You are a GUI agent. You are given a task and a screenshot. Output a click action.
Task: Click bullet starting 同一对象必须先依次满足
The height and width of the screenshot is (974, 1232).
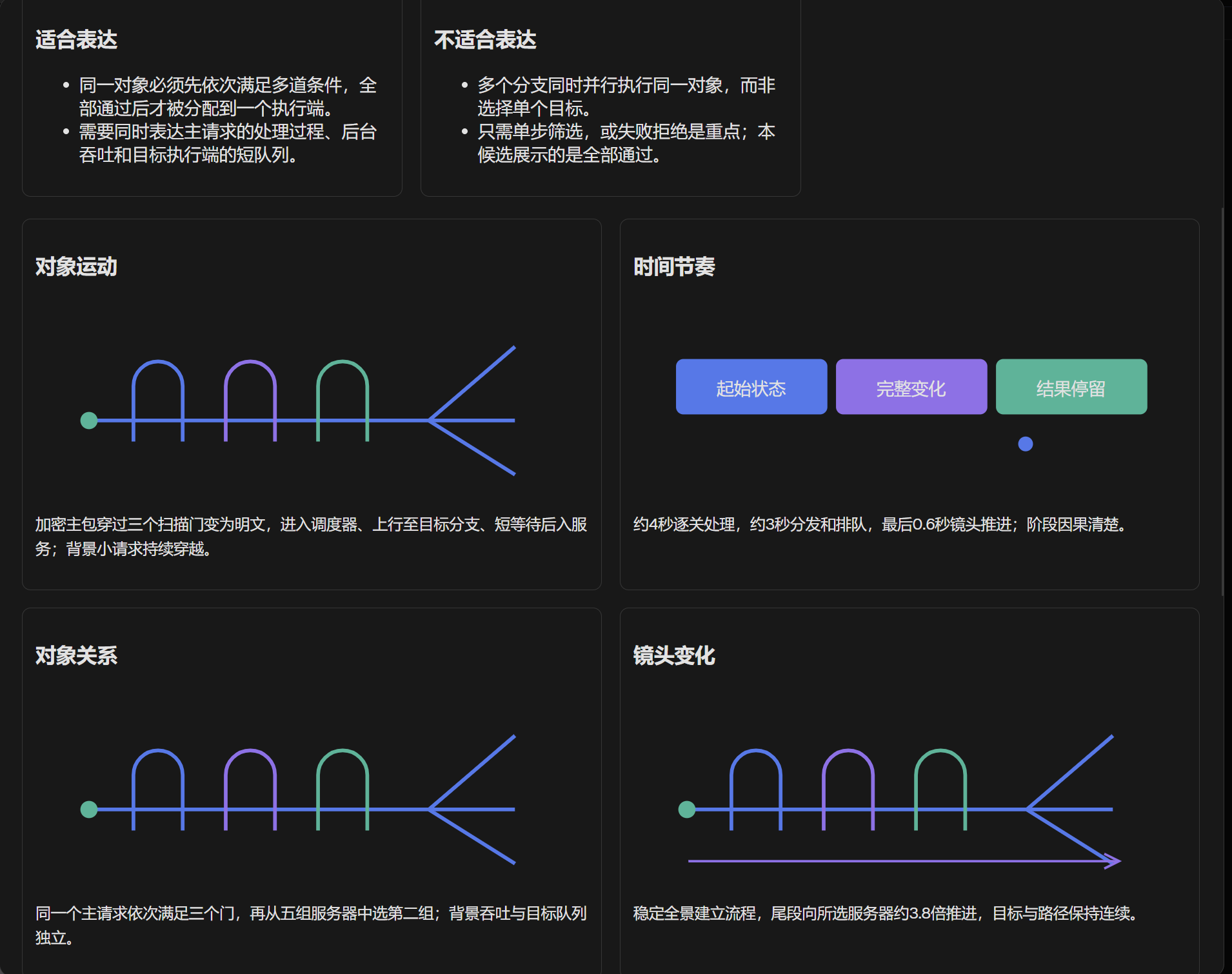point(228,97)
